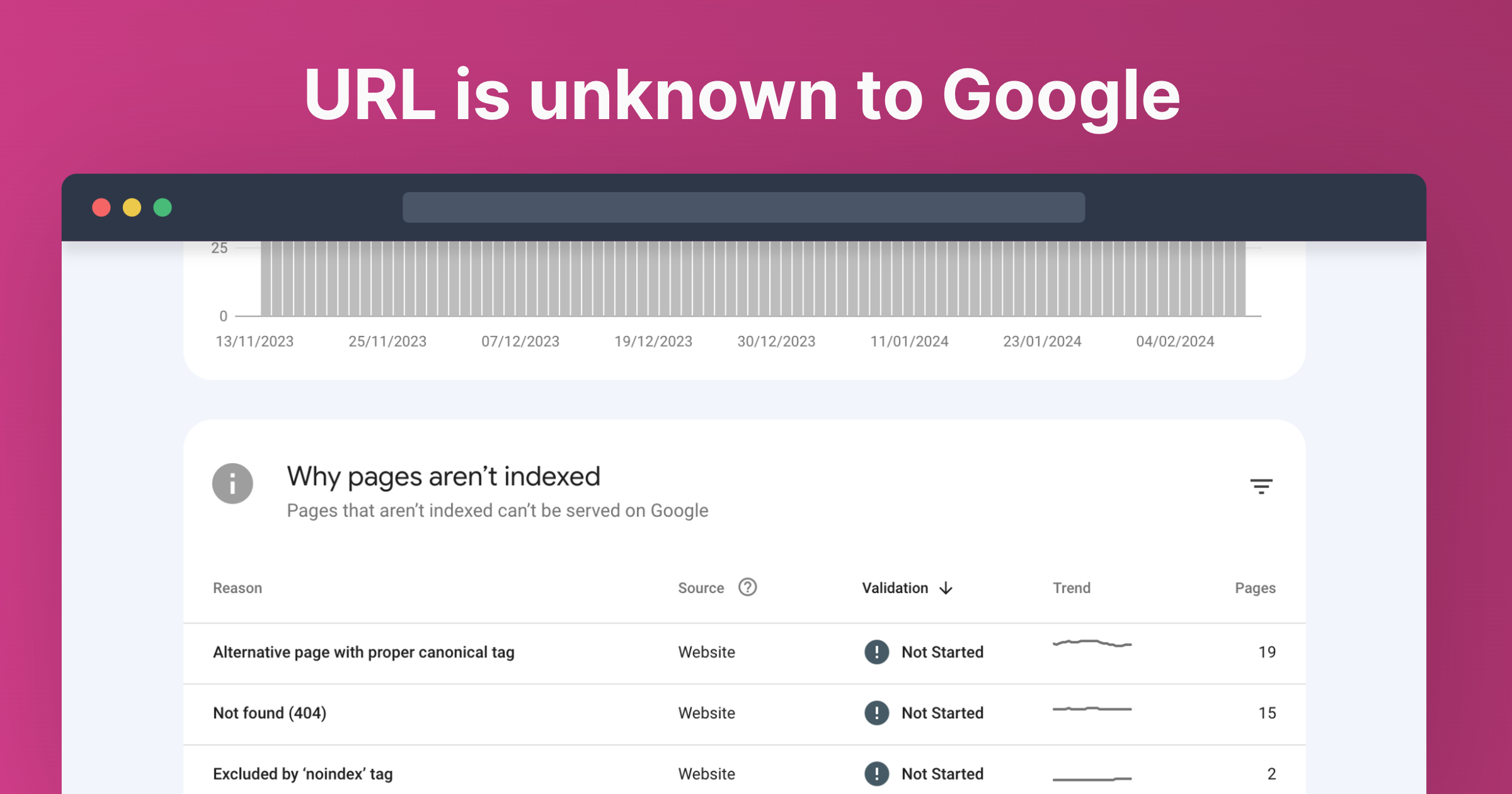Open the "Not found (404)" reason row
The height and width of the screenshot is (794, 1512).
pyautogui.click(x=270, y=713)
